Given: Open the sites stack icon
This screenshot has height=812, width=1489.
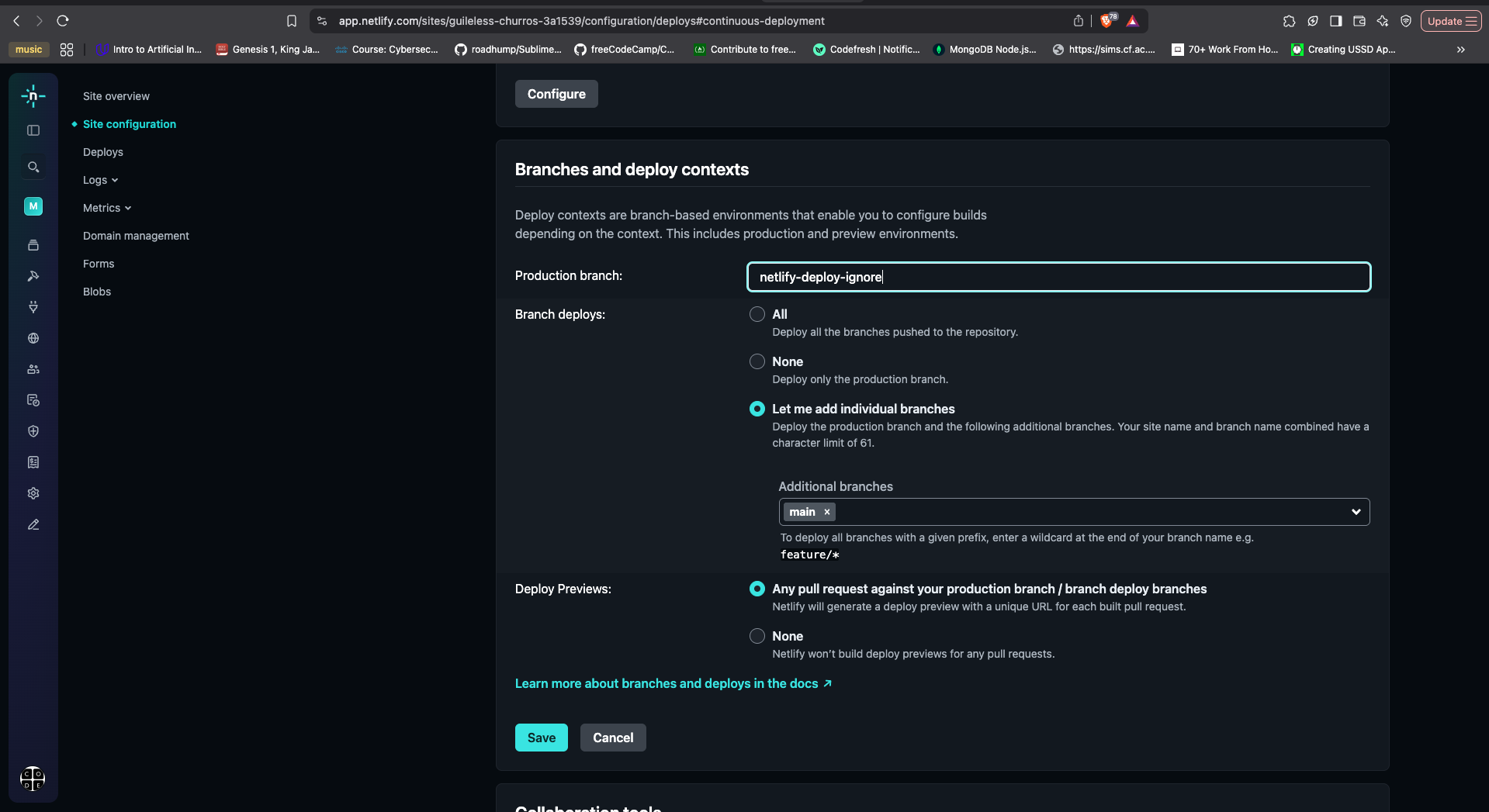Looking at the screenshot, I should [x=33, y=245].
